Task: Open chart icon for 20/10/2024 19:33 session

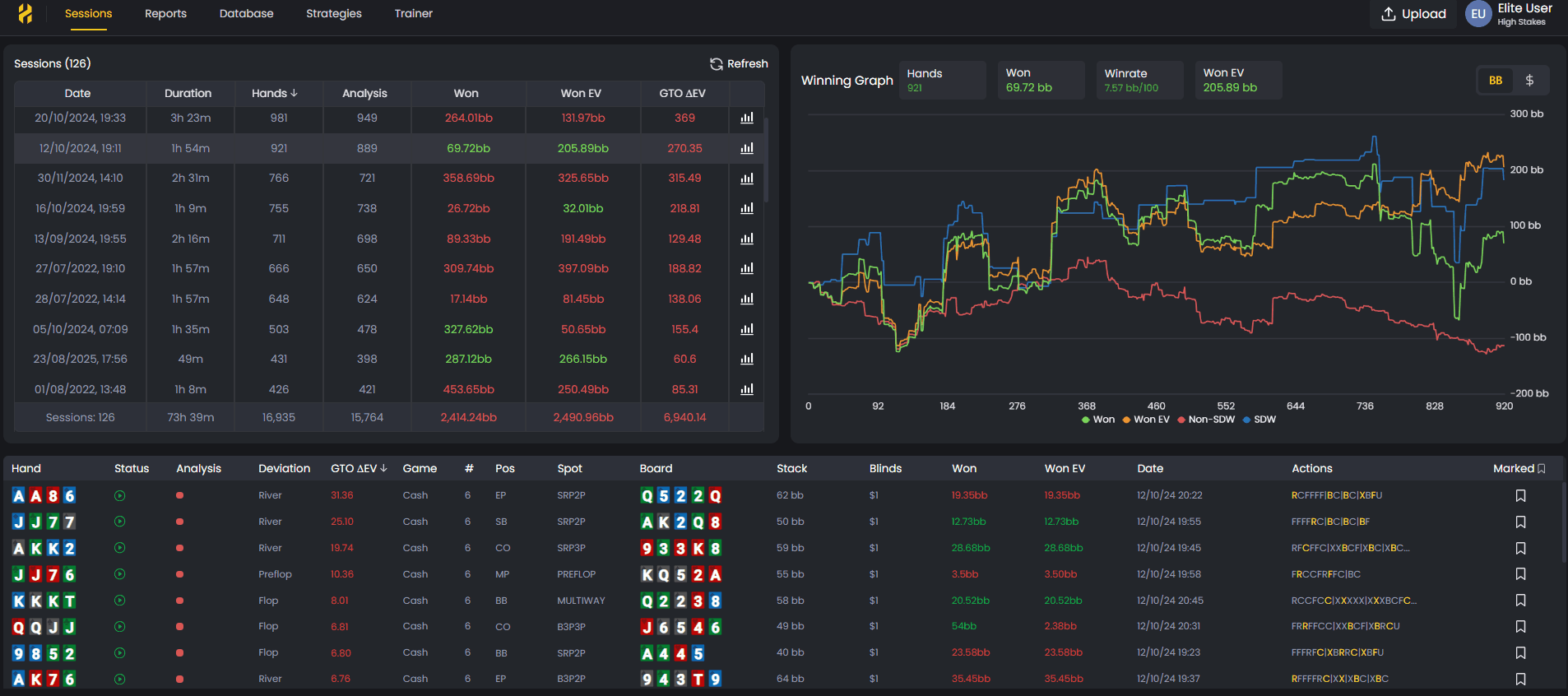Action: [x=747, y=118]
